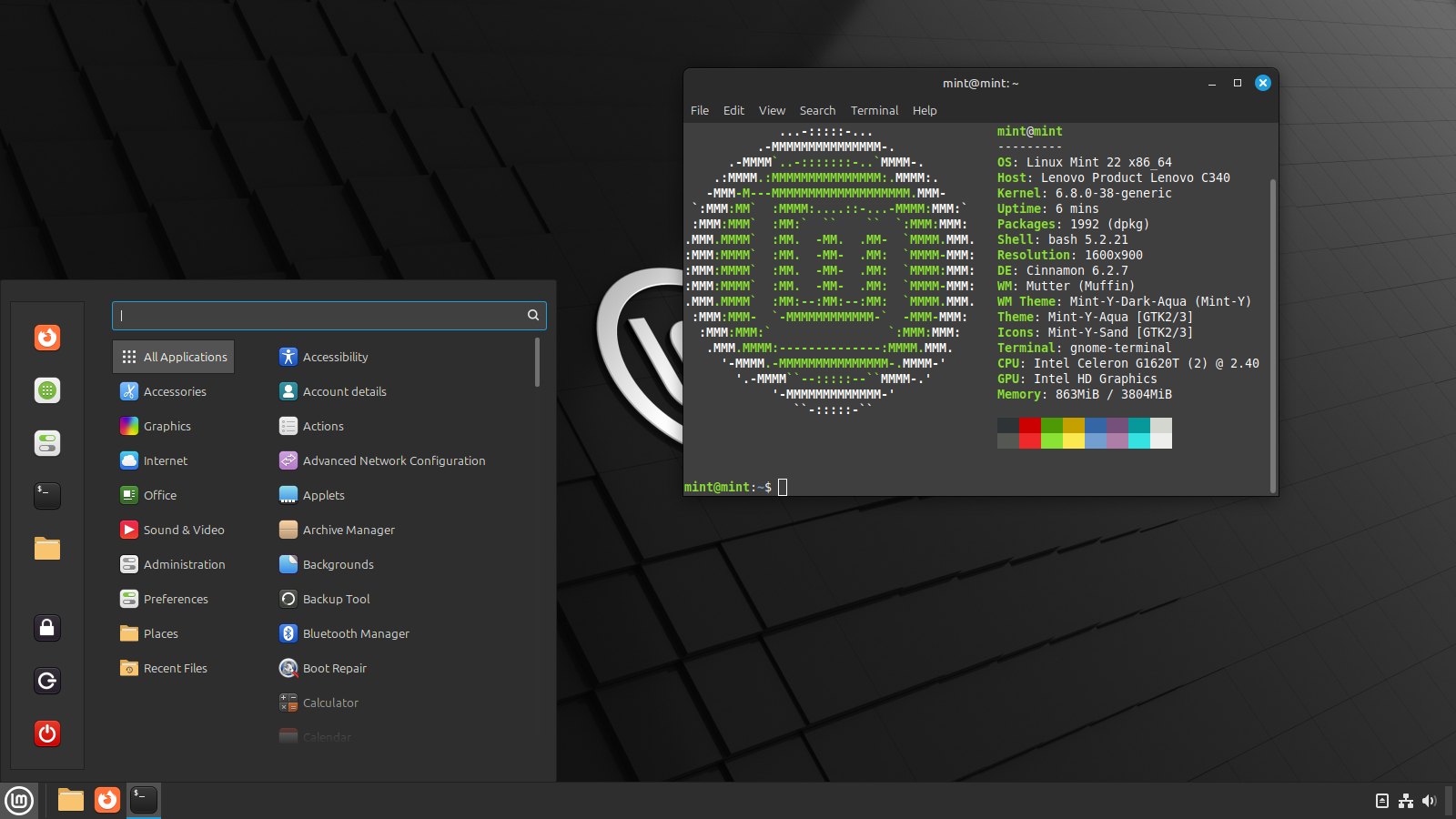Click the magnifier icon in the search box
The width and height of the screenshot is (1456, 819).
tap(533, 315)
